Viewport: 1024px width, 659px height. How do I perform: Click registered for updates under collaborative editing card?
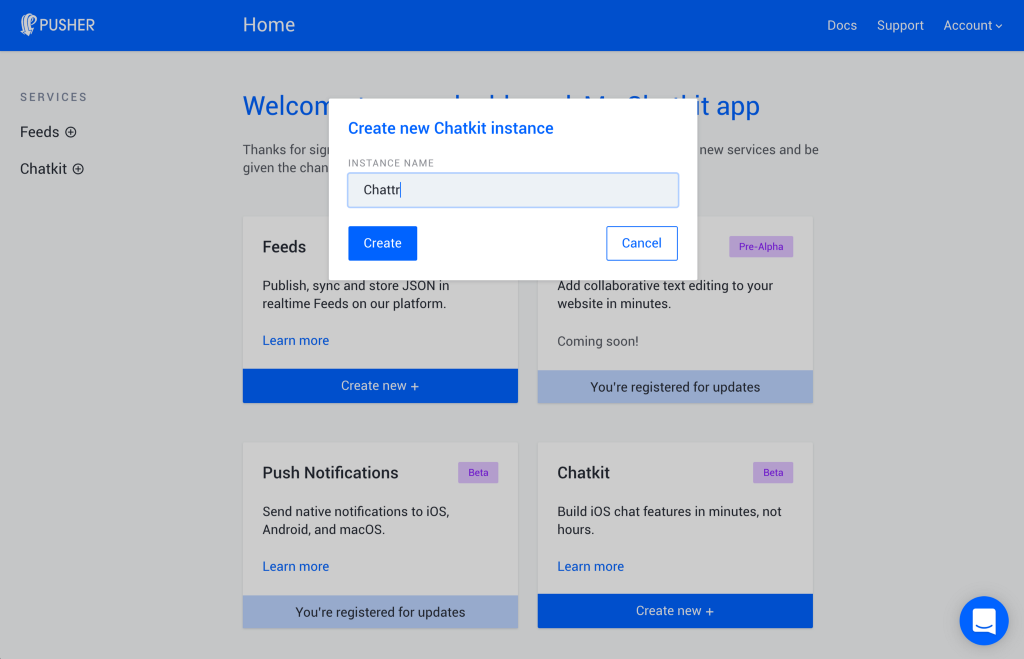tap(675, 387)
